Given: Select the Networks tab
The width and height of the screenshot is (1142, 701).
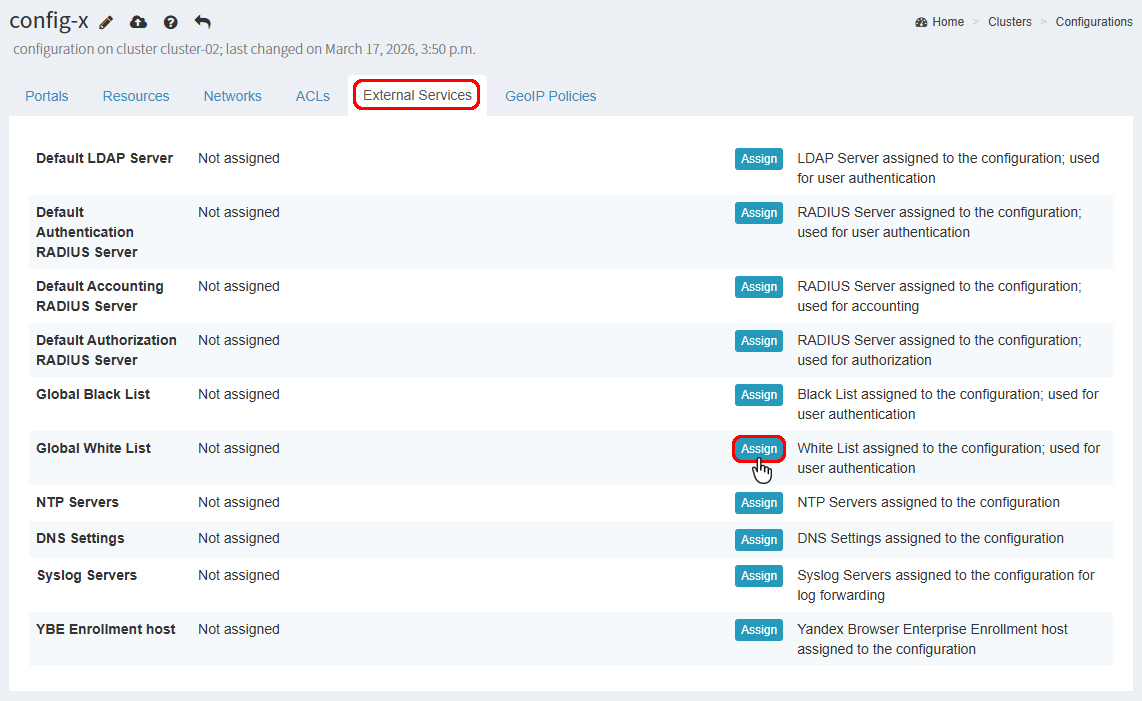Looking at the screenshot, I should [x=232, y=96].
